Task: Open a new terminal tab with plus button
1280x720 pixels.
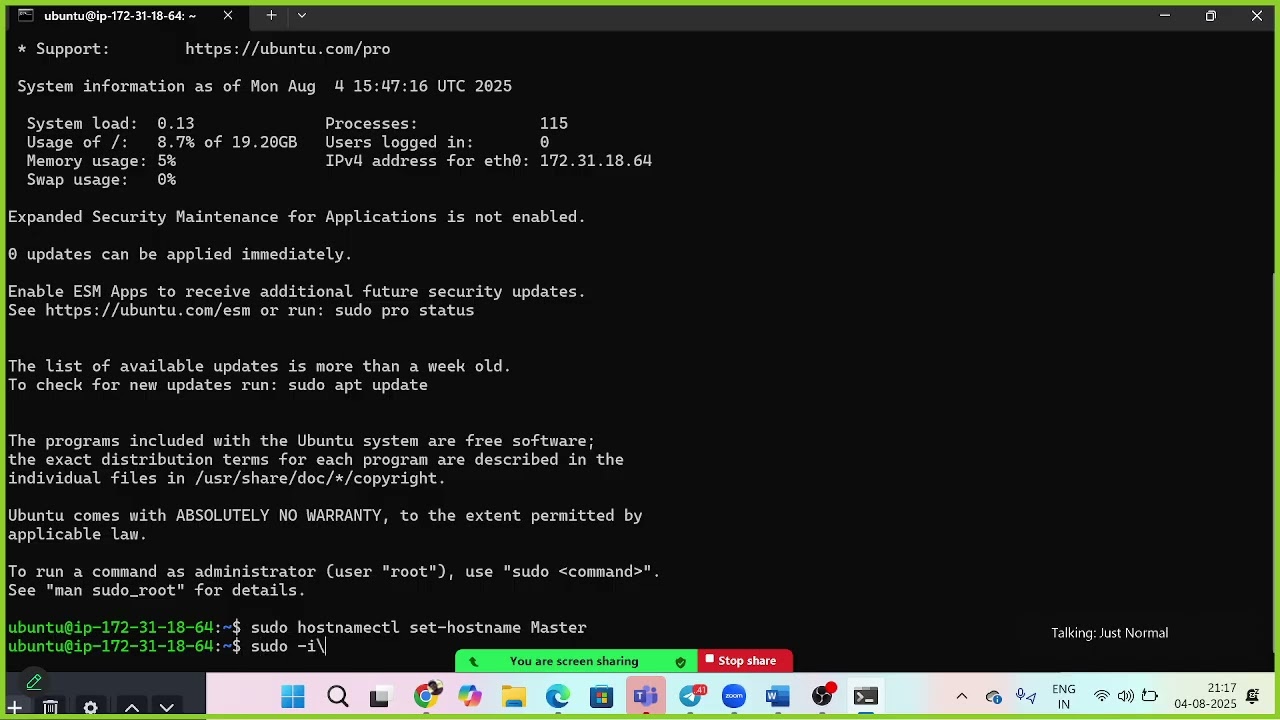Action: (271, 15)
